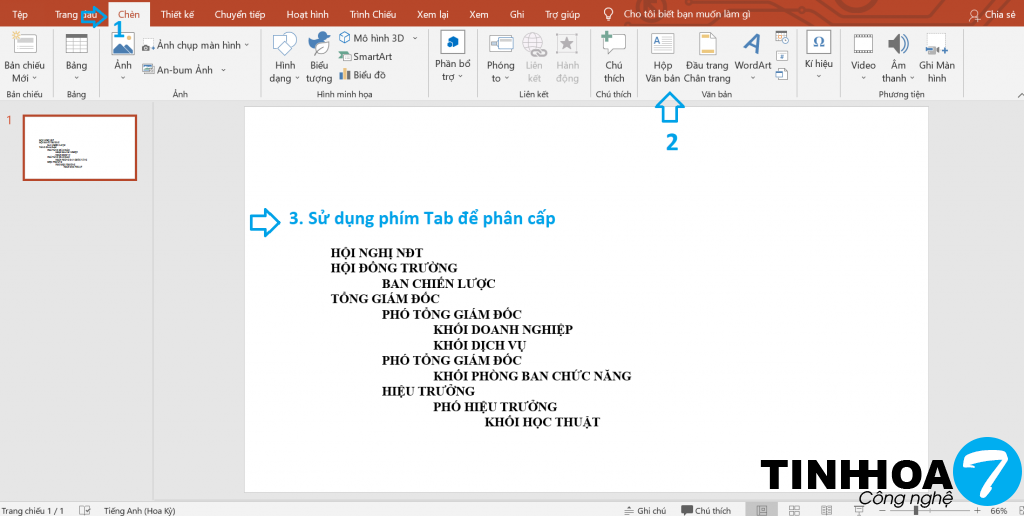Open the Thiết kế tab
The height and width of the screenshot is (516, 1024).
click(x=177, y=14)
